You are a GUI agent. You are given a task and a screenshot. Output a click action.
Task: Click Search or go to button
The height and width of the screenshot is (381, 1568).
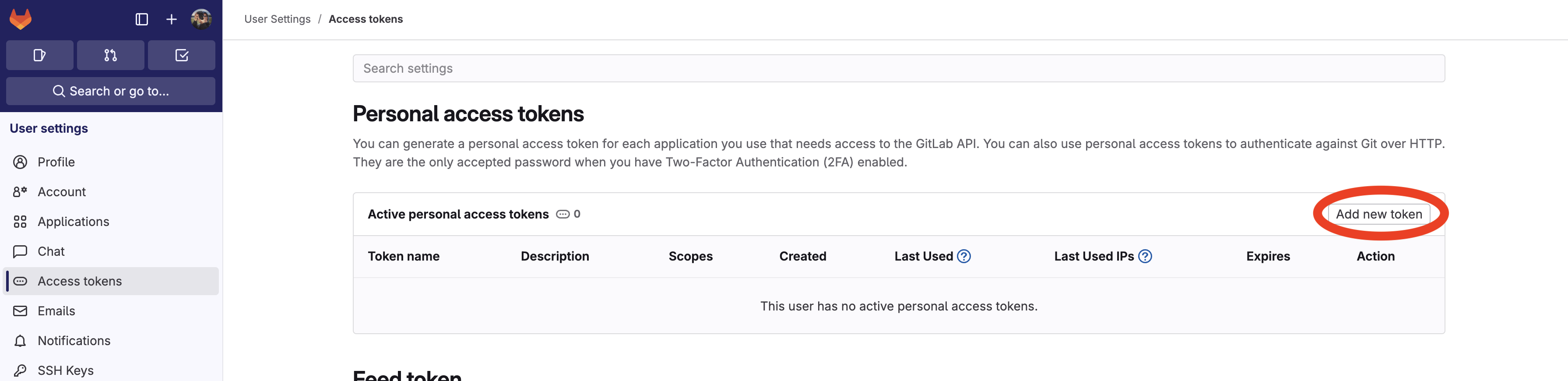pos(111,91)
